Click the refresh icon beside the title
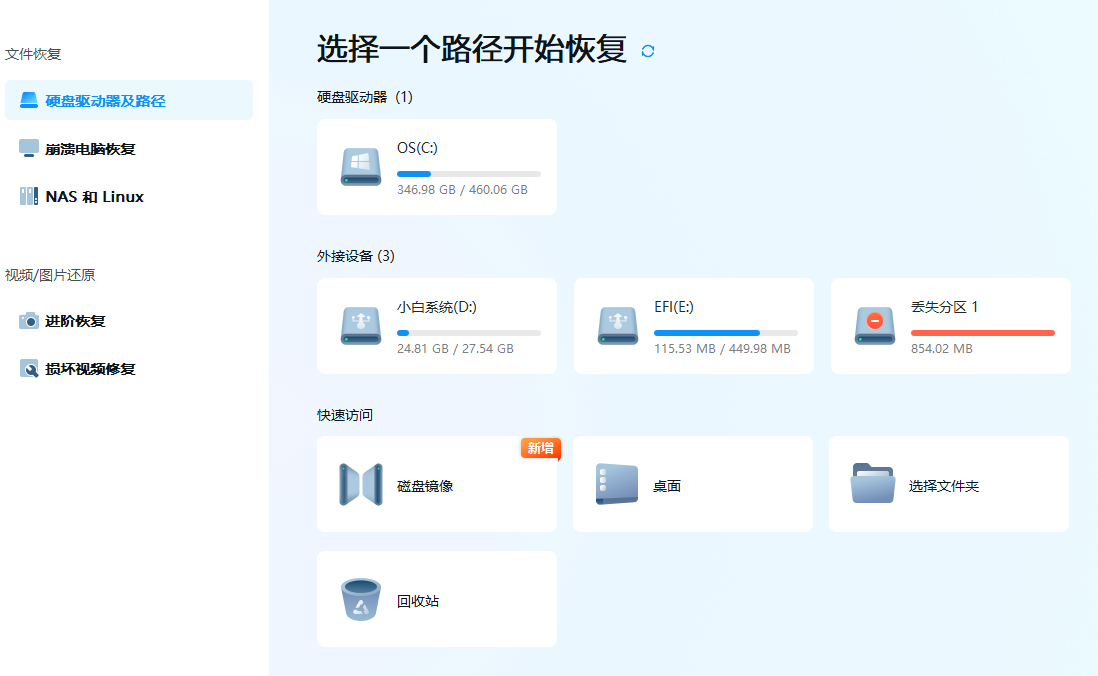 pyautogui.click(x=647, y=49)
